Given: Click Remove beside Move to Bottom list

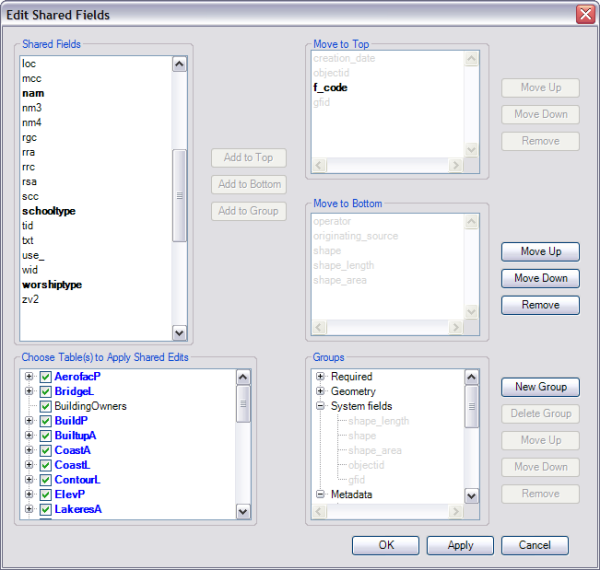Looking at the screenshot, I should click(540, 305).
